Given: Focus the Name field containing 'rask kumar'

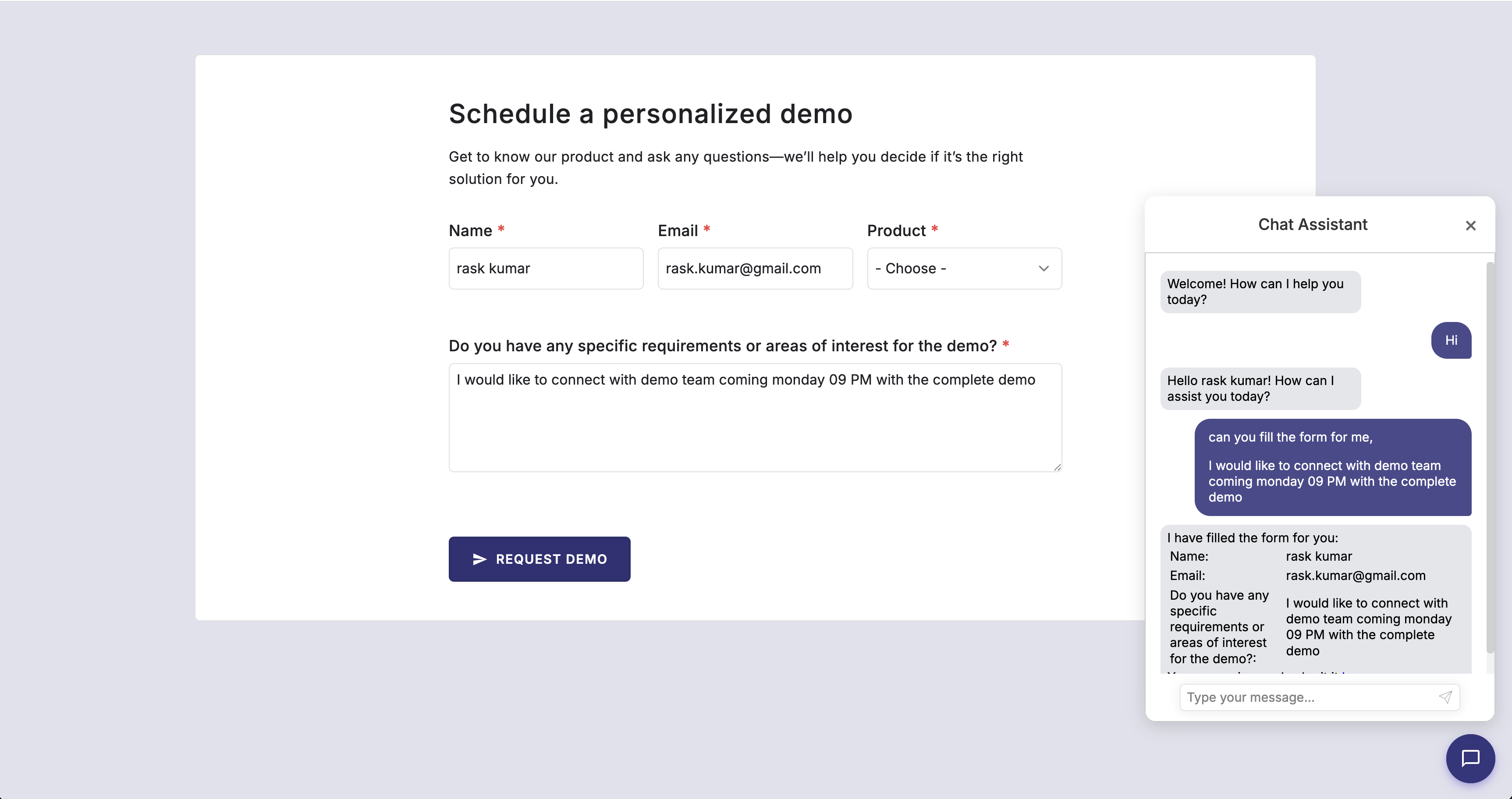Looking at the screenshot, I should click(546, 269).
